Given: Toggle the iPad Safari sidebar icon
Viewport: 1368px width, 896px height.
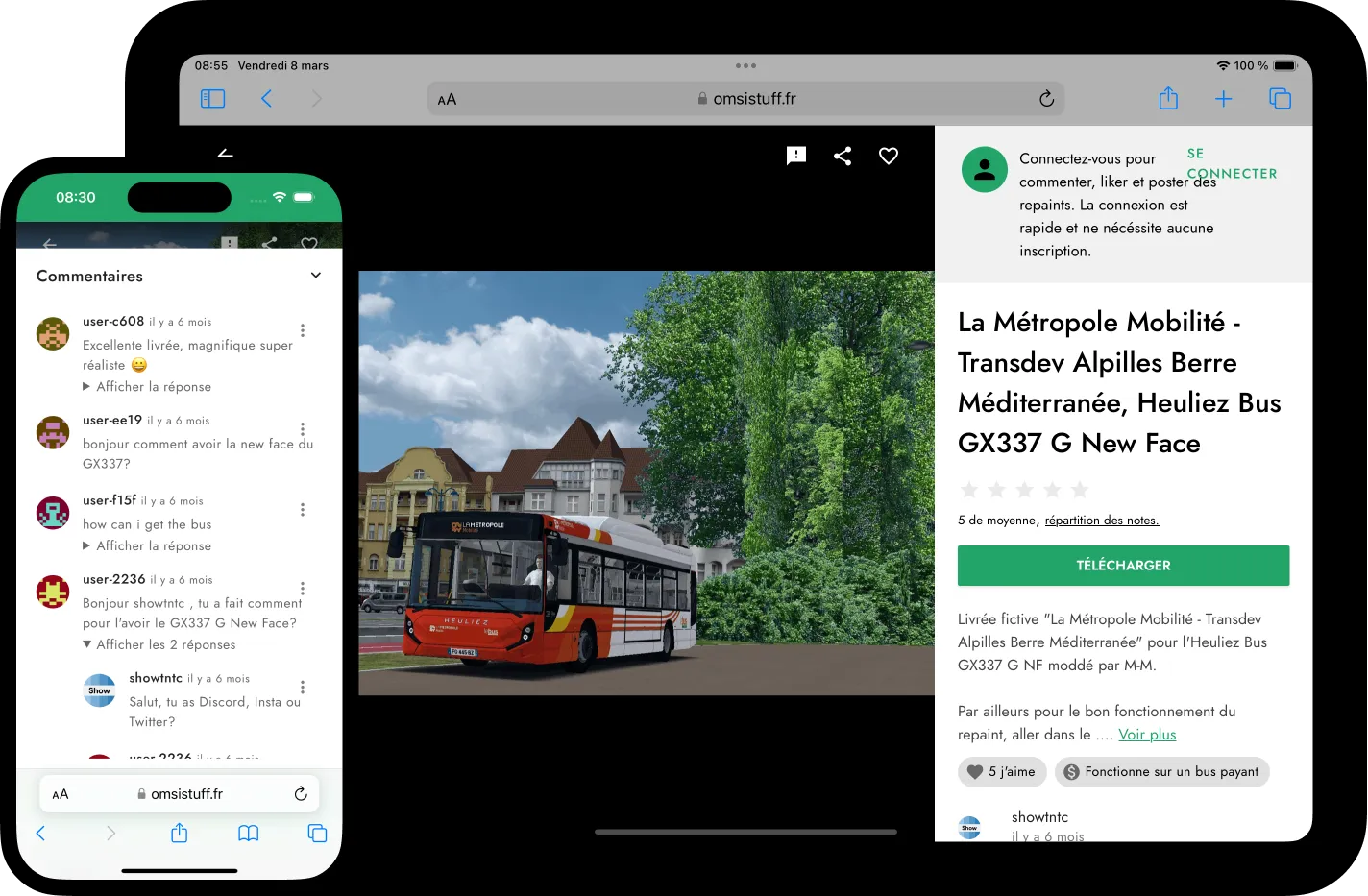Looking at the screenshot, I should (212, 99).
